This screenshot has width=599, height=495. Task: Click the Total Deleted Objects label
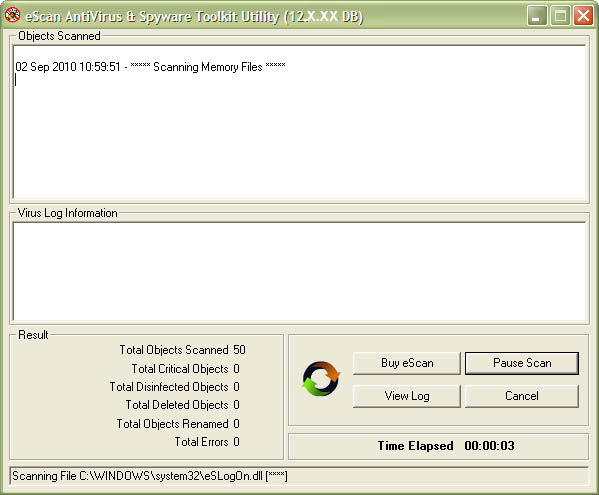[x=177, y=405]
